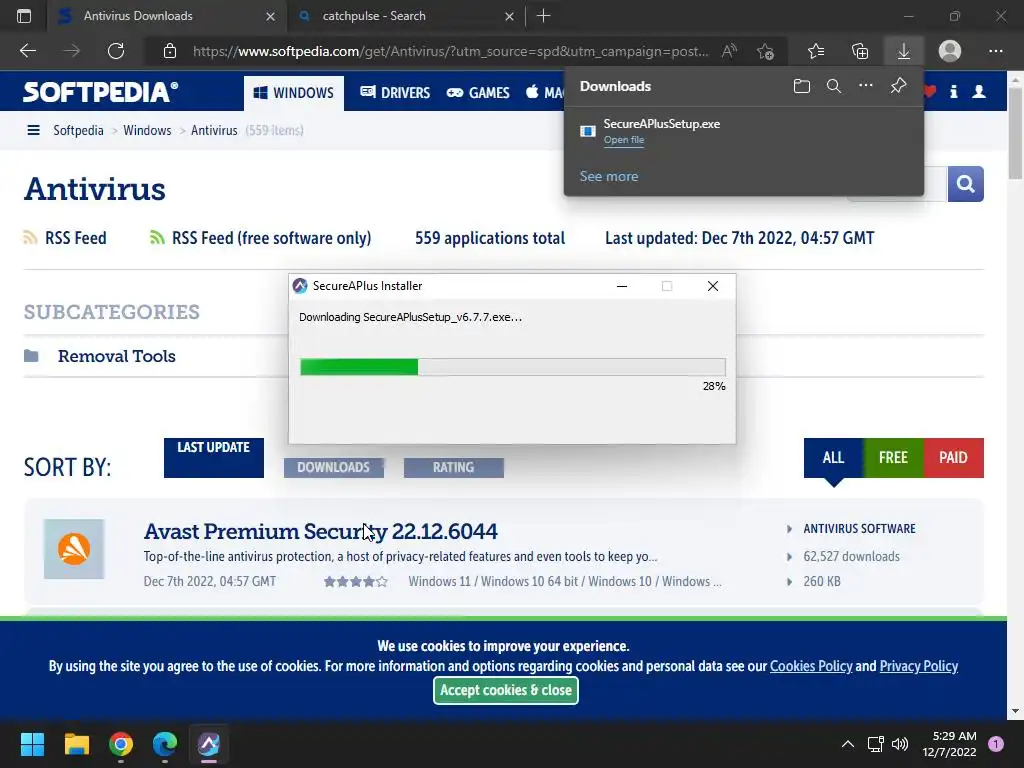
Task: Click ANTIVIRUS SOFTWARE category label
Action: pos(859,528)
